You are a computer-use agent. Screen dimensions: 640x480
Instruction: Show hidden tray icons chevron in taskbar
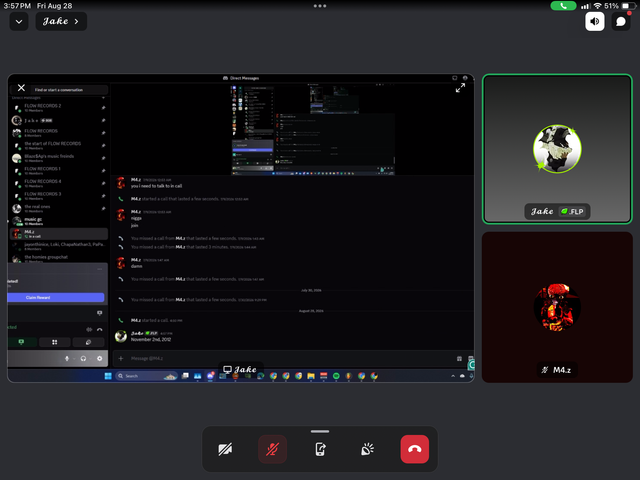point(453,376)
